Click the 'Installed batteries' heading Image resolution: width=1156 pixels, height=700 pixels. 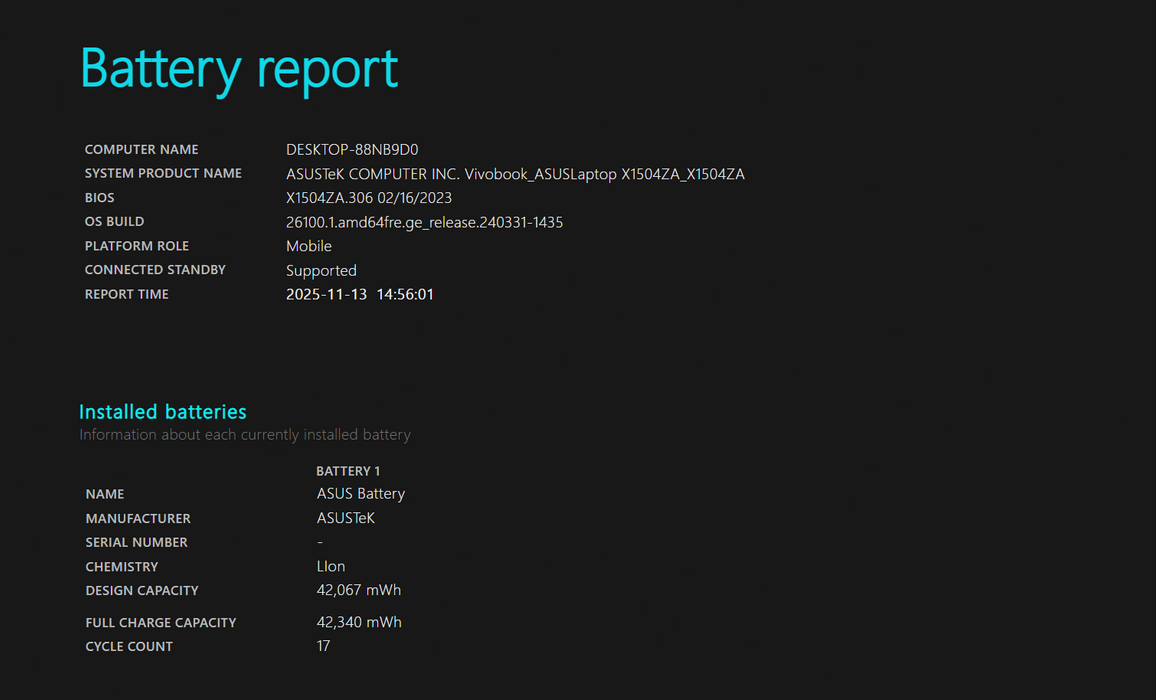click(163, 411)
